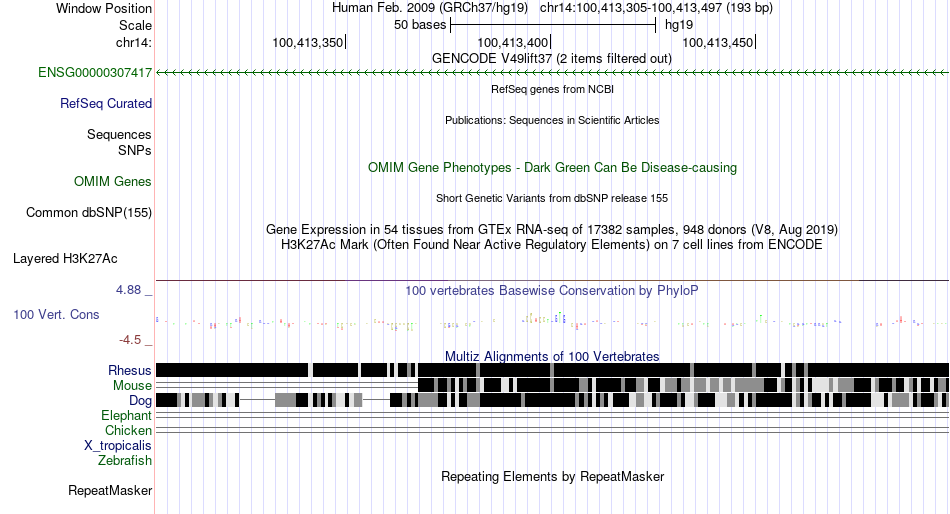Click the ENSG00000307417 gene label
Screen dimensions: 950x514
[x=95, y=73]
